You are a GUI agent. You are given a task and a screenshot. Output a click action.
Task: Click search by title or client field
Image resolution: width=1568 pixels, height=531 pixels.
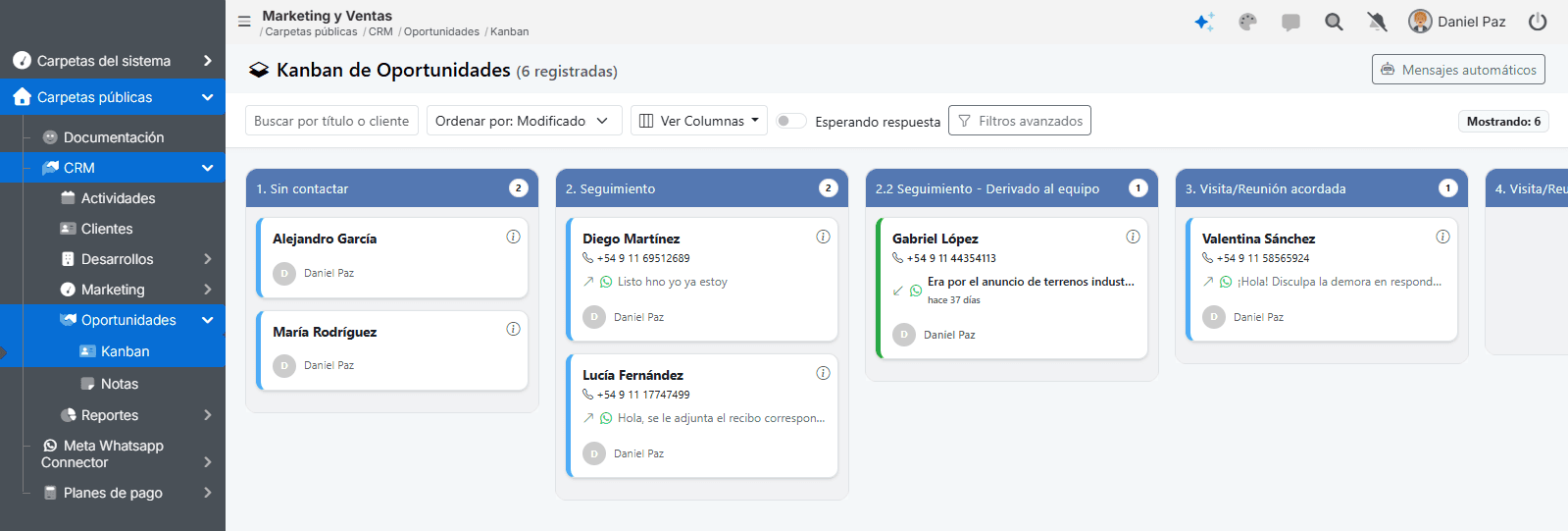(331, 121)
